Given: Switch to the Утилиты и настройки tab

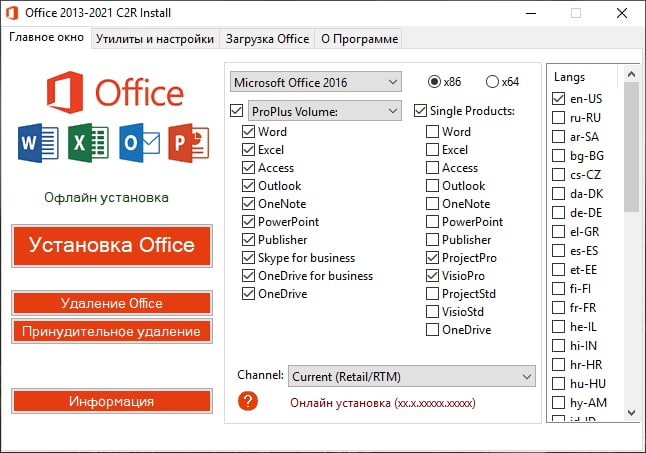Looking at the screenshot, I should [x=154, y=39].
